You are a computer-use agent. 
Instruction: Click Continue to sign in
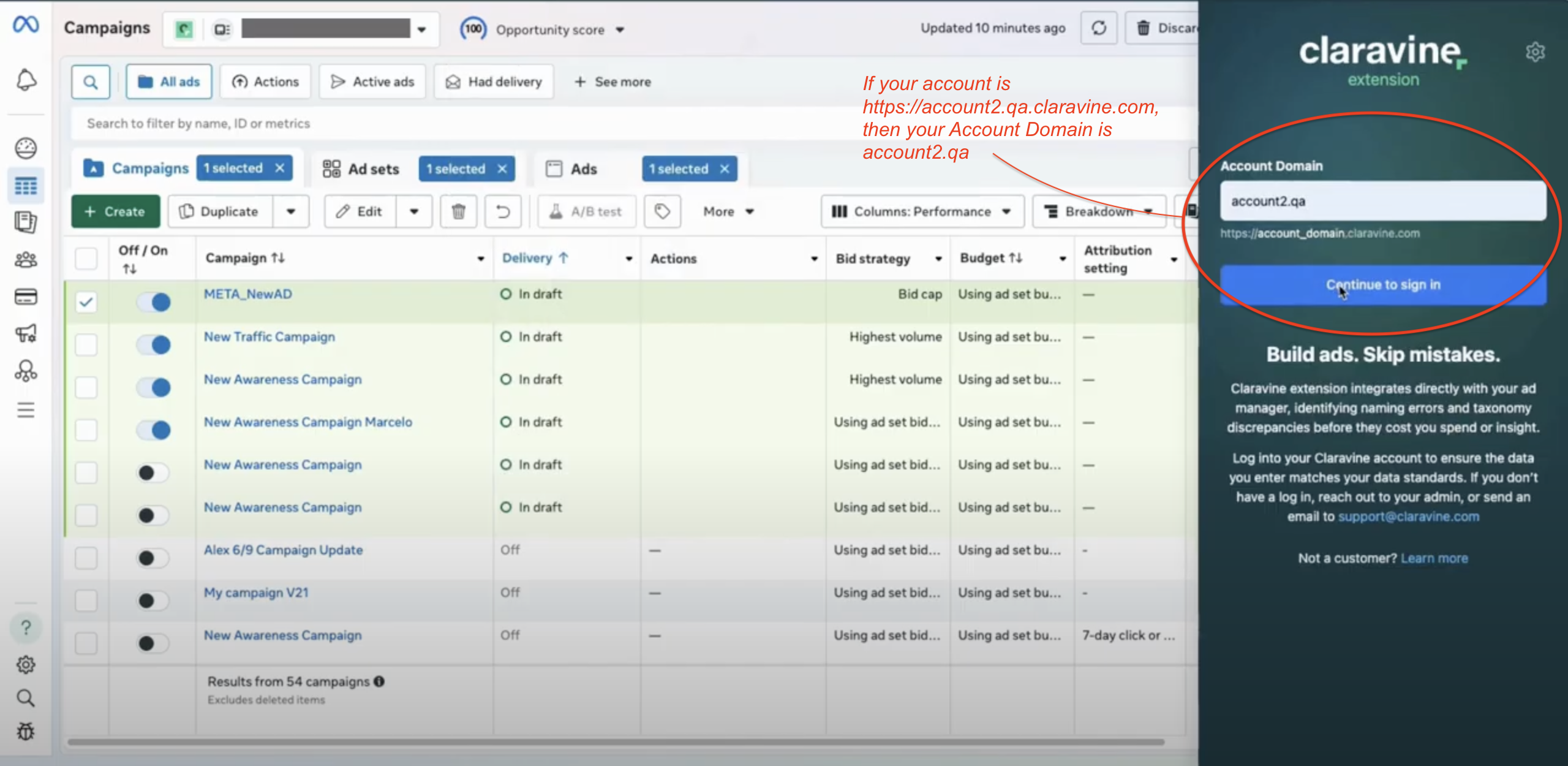click(1383, 285)
